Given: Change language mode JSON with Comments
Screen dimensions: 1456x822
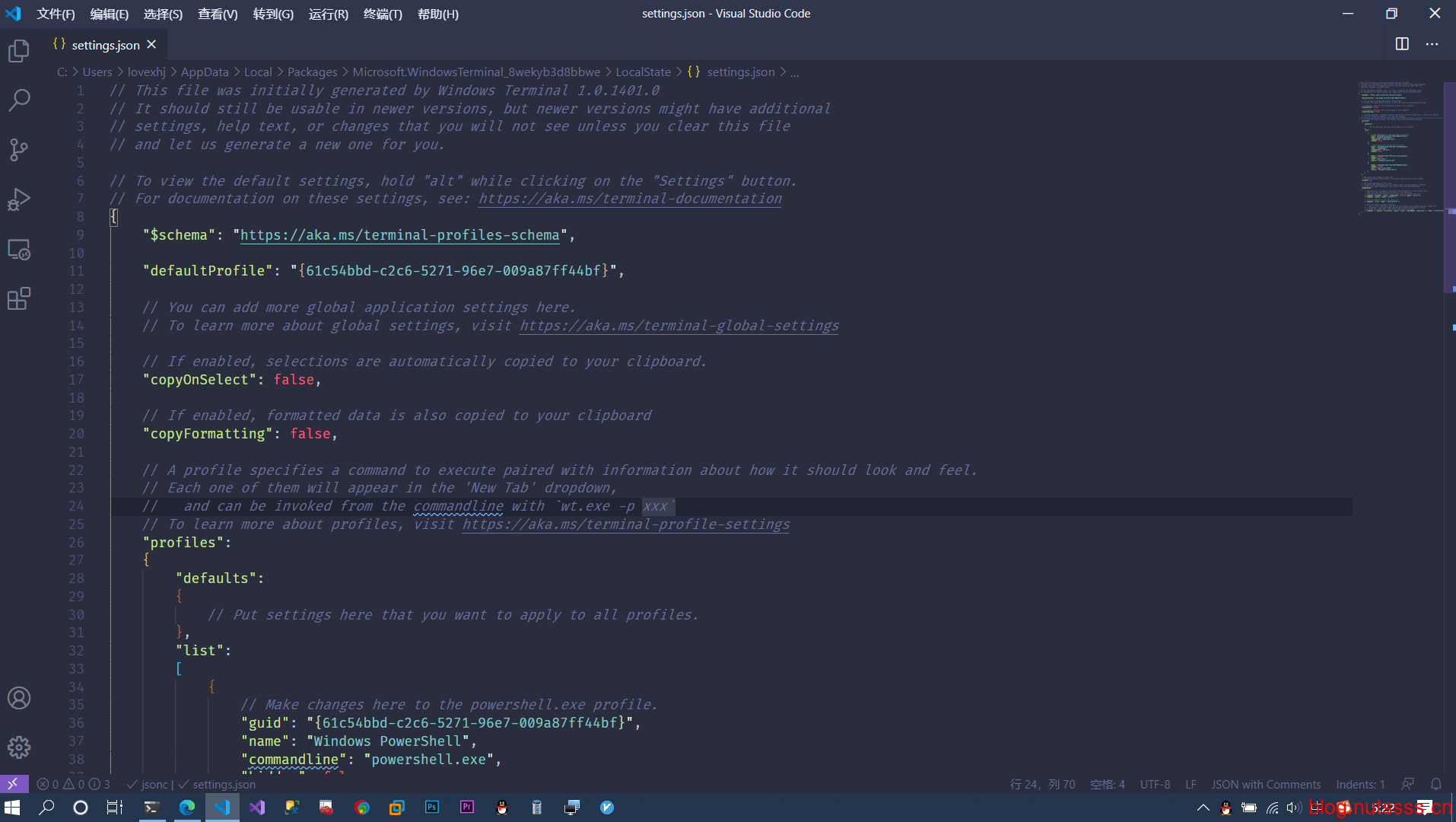Looking at the screenshot, I should coord(1266,784).
